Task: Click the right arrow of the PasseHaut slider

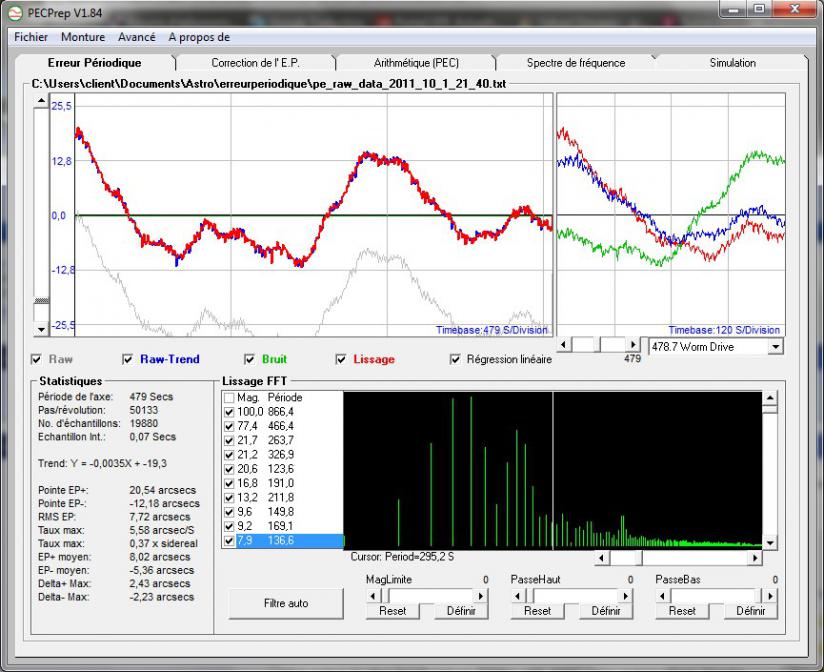Action: coord(625,595)
